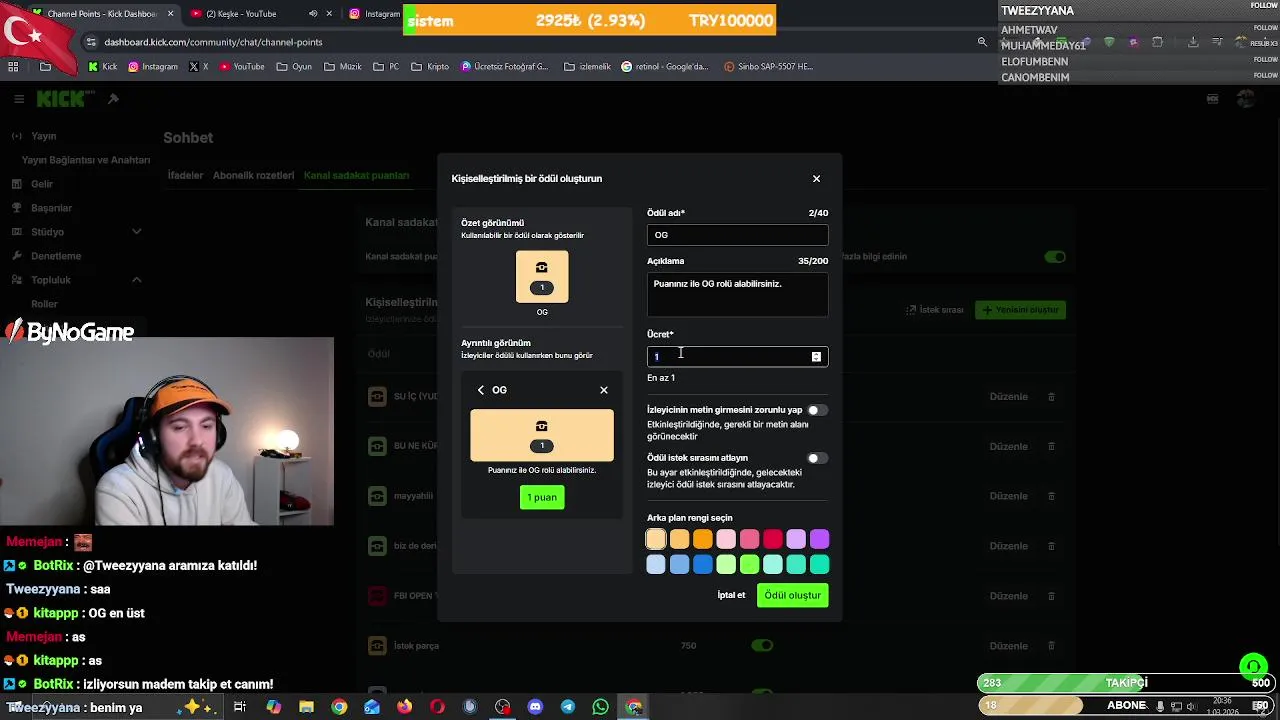The width and height of the screenshot is (1280, 720).
Task: Open Firefox from the taskbar
Action: pos(404,707)
